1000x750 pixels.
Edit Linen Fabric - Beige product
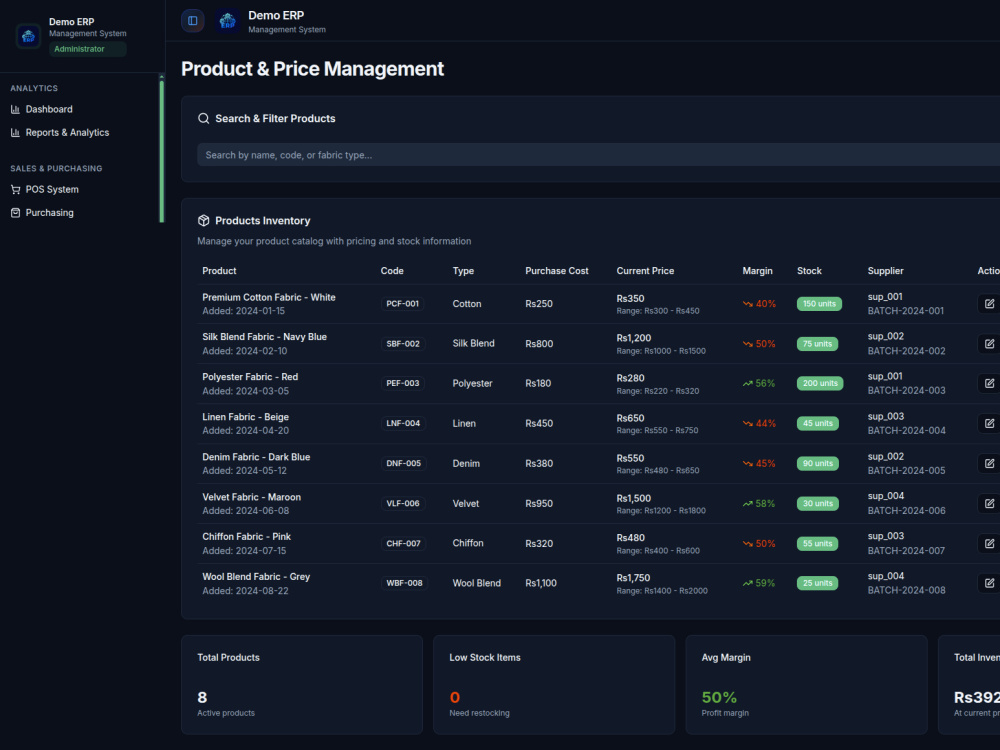point(989,423)
